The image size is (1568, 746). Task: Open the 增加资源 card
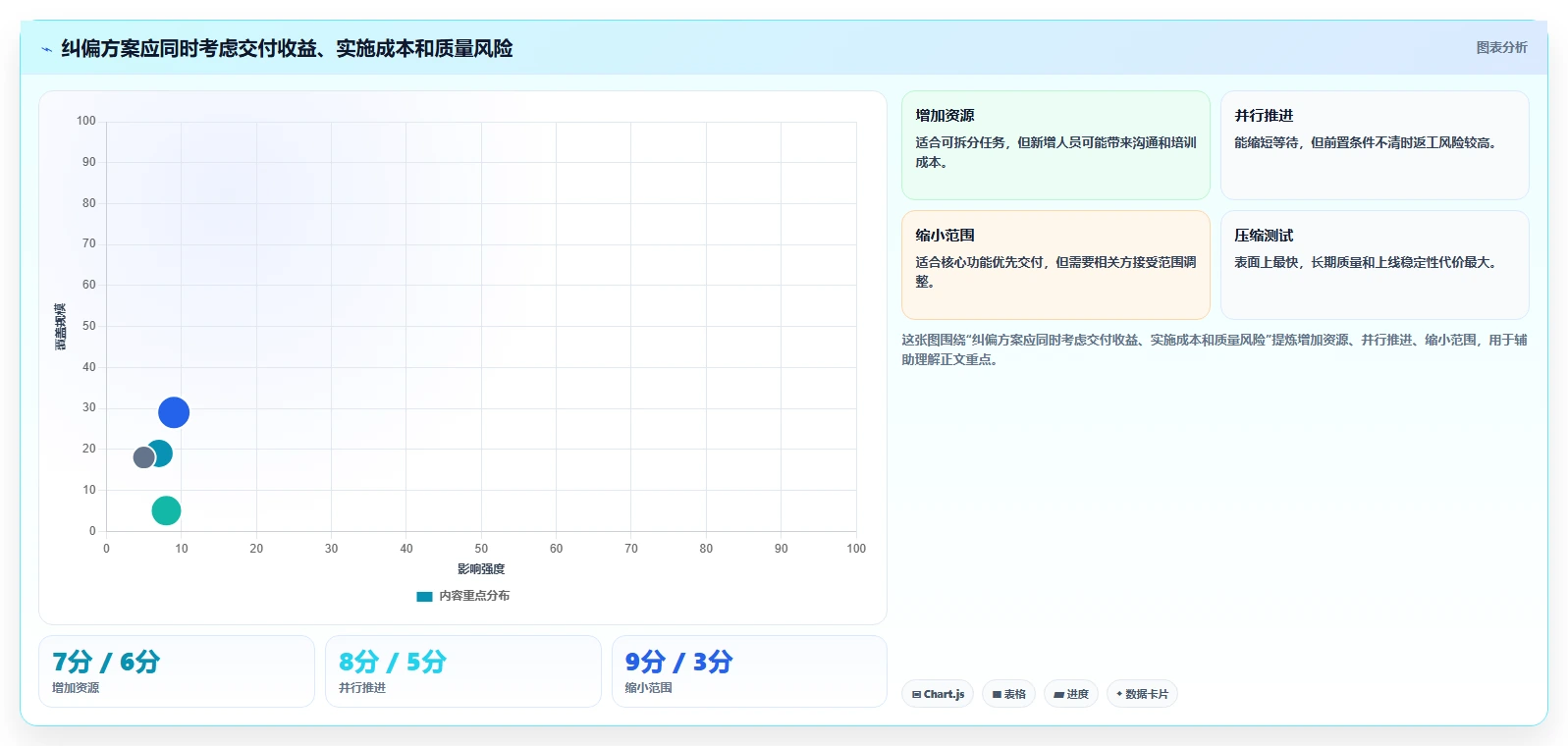coord(1055,145)
